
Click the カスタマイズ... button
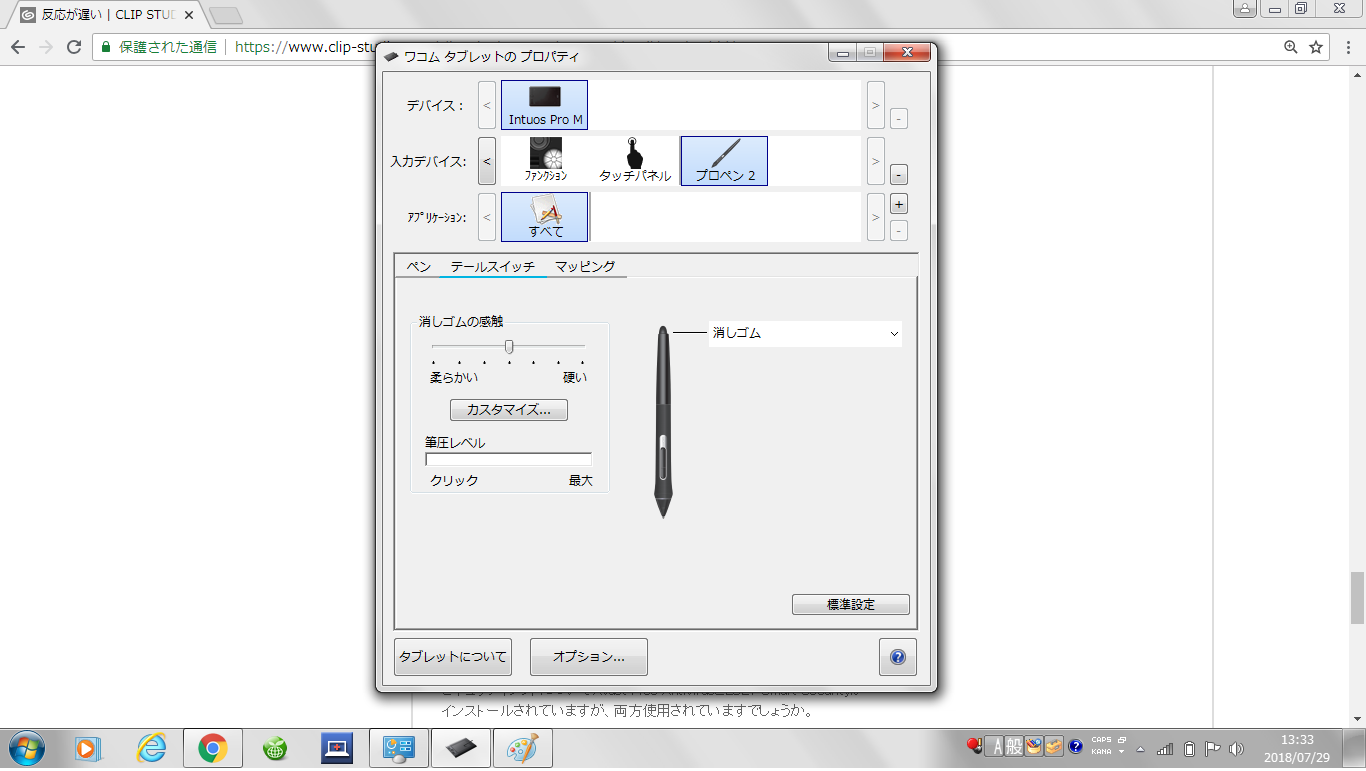[509, 410]
